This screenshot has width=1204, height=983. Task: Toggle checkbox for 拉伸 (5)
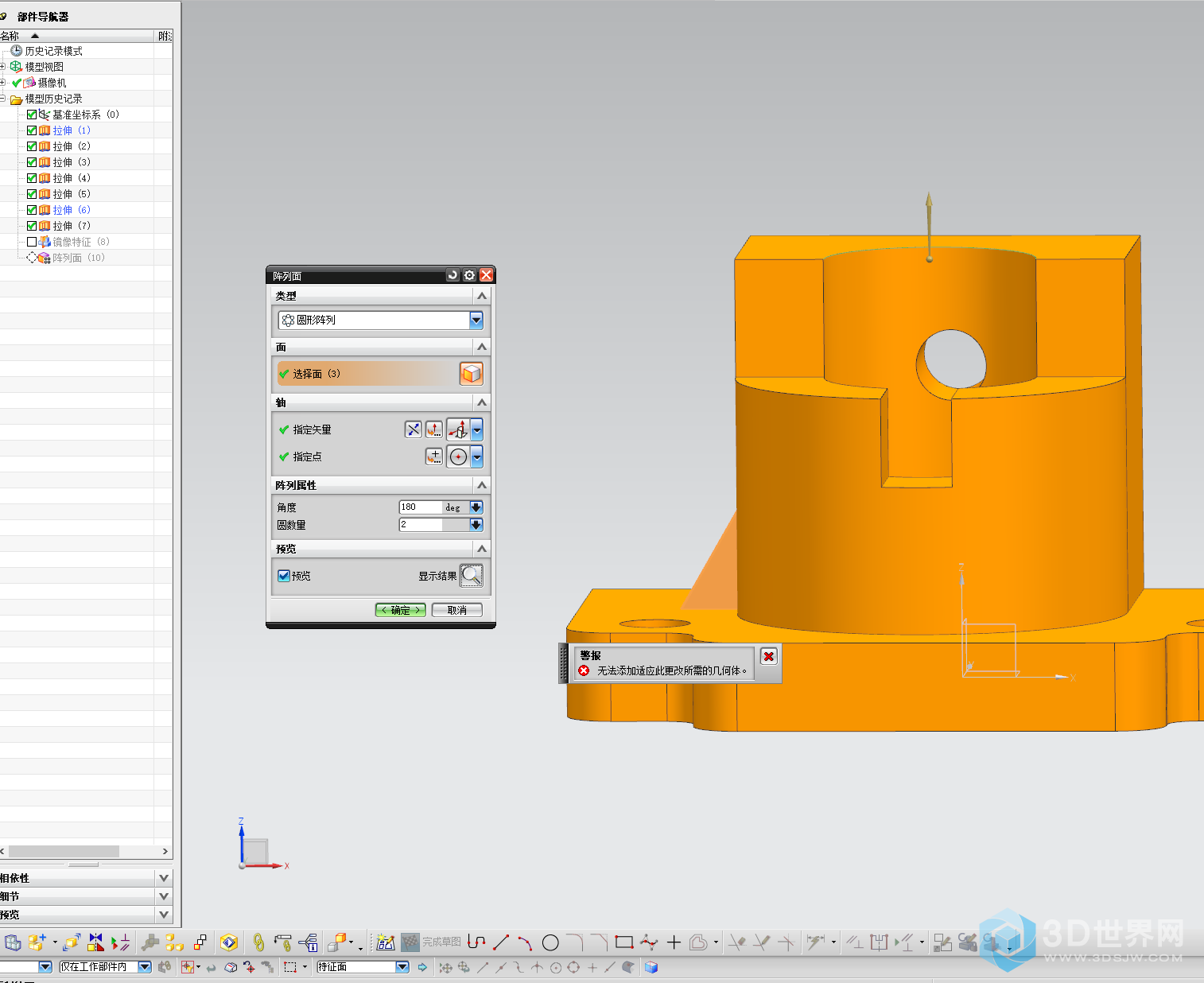pyautogui.click(x=32, y=194)
